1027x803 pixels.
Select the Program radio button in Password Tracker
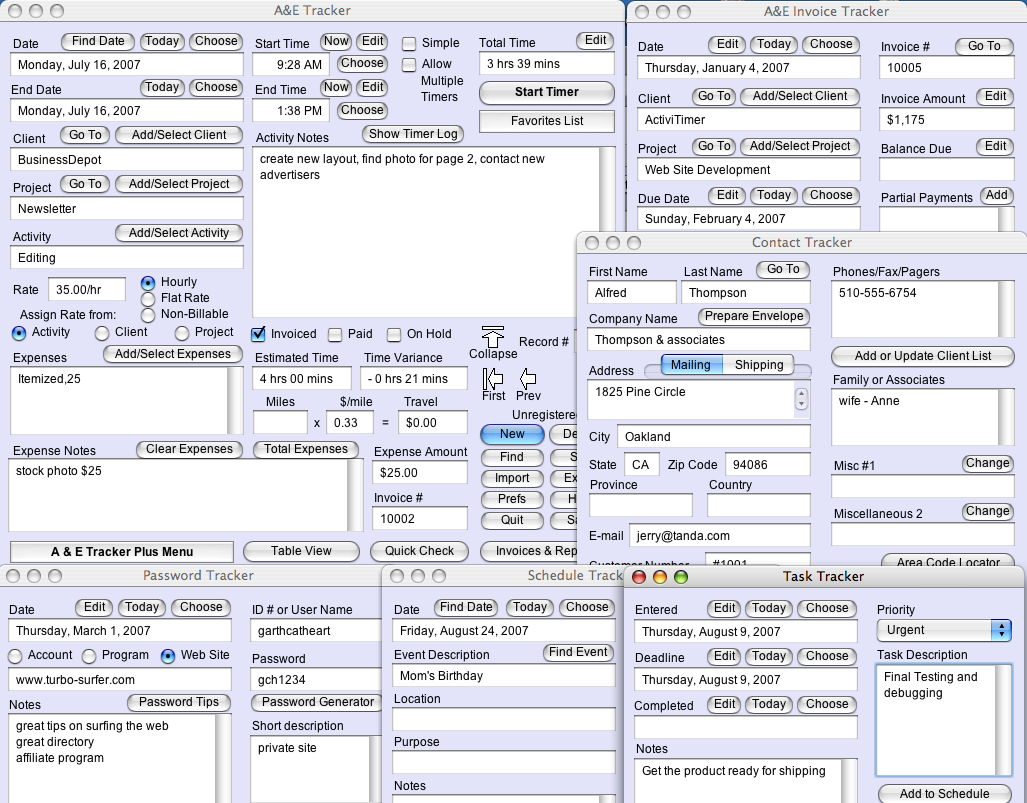tap(89, 656)
